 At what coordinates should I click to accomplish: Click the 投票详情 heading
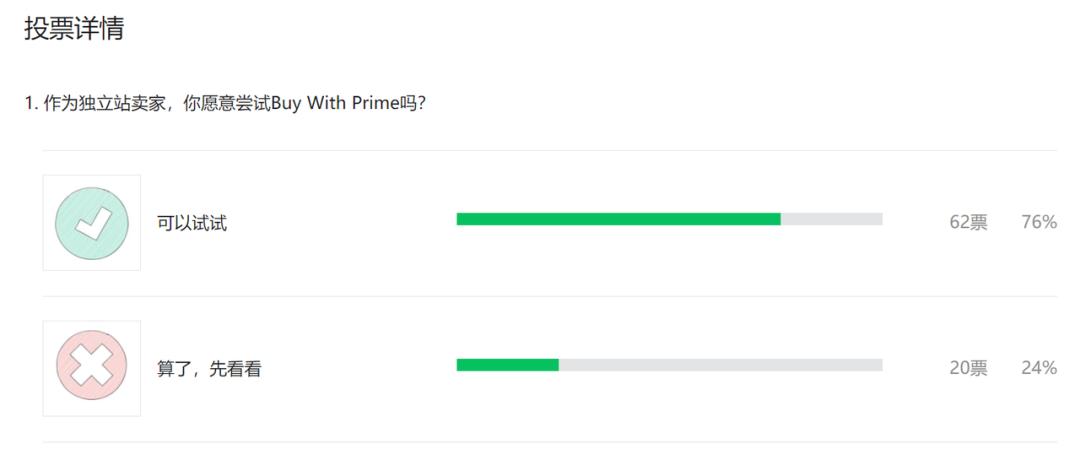point(74,29)
